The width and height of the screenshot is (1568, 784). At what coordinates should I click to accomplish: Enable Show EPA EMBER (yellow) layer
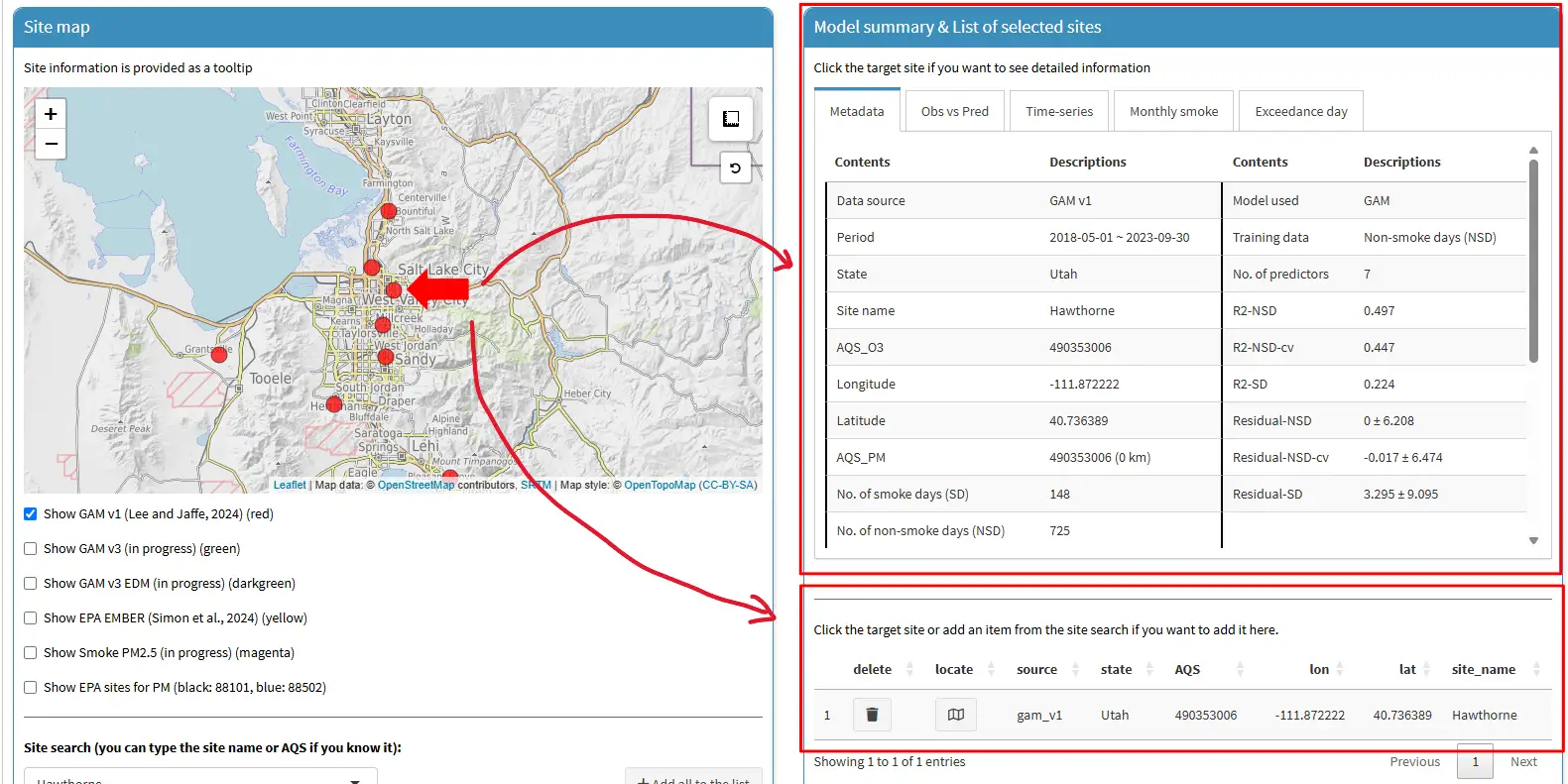click(31, 618)
